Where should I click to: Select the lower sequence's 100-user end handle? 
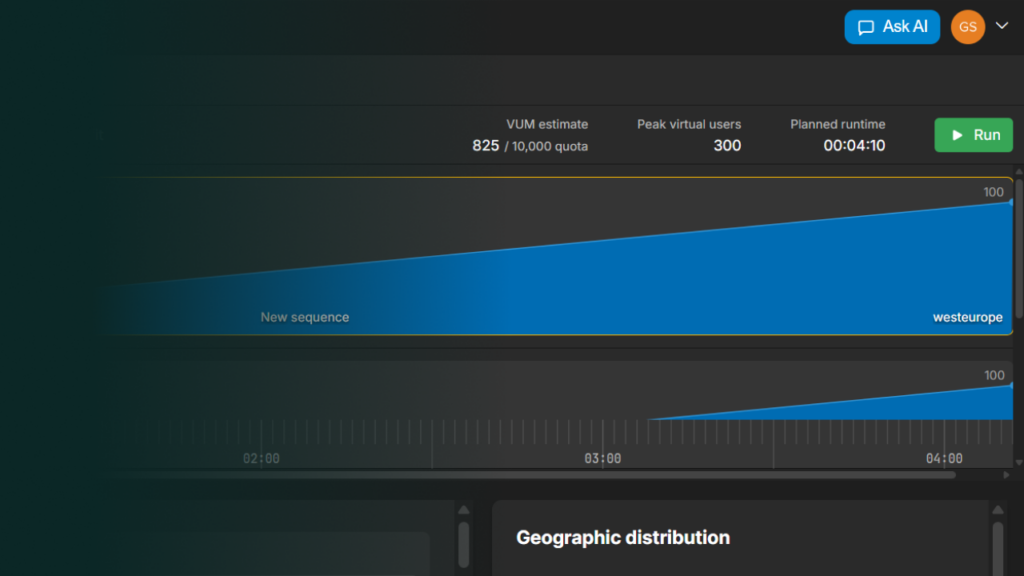coord(1011,385)
